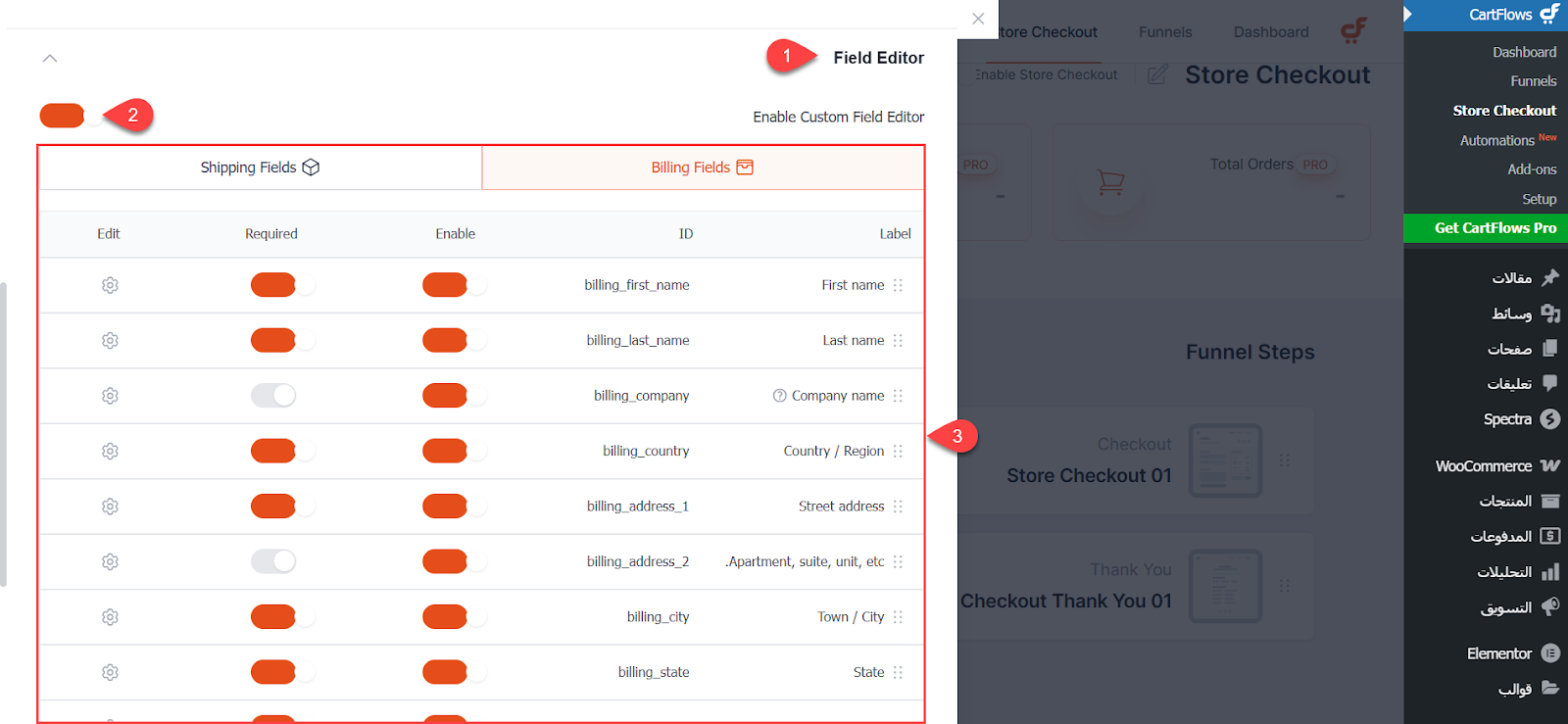Switch to Shipping Fields tab
This screenshot has height=724, width=1568.
[x=260, y=168]
